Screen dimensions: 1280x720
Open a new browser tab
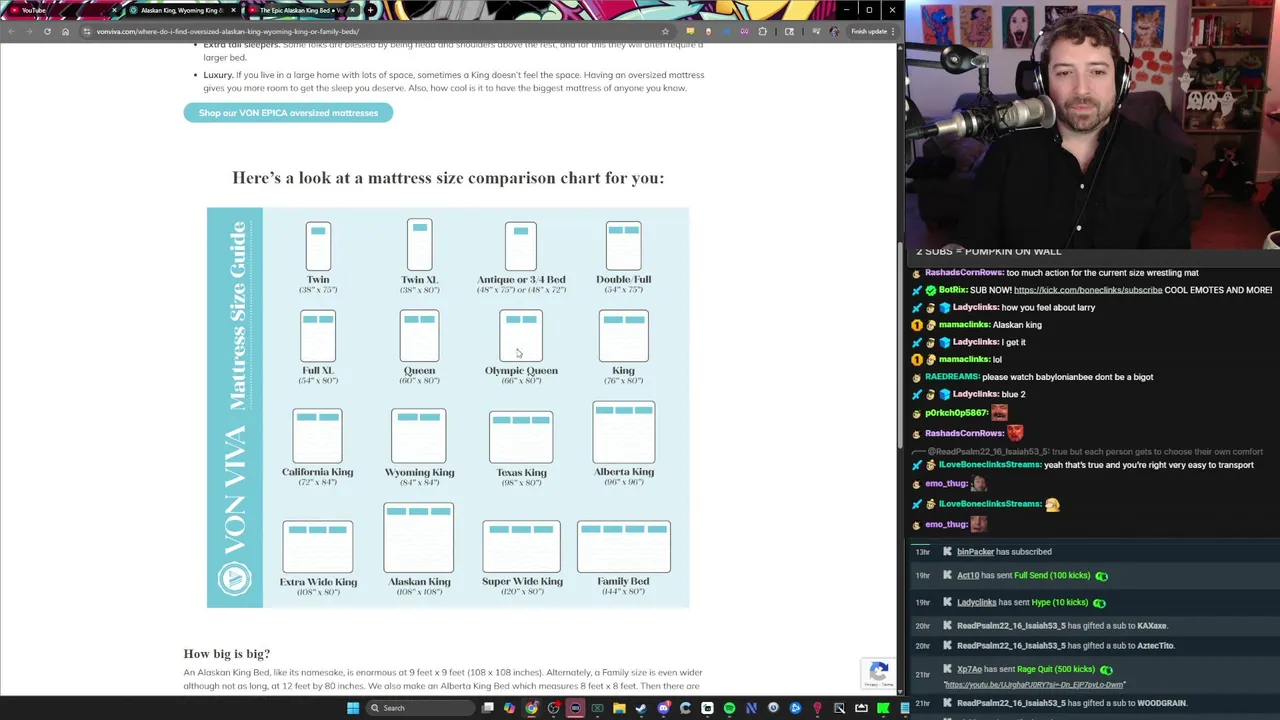(x=371, y=10)
